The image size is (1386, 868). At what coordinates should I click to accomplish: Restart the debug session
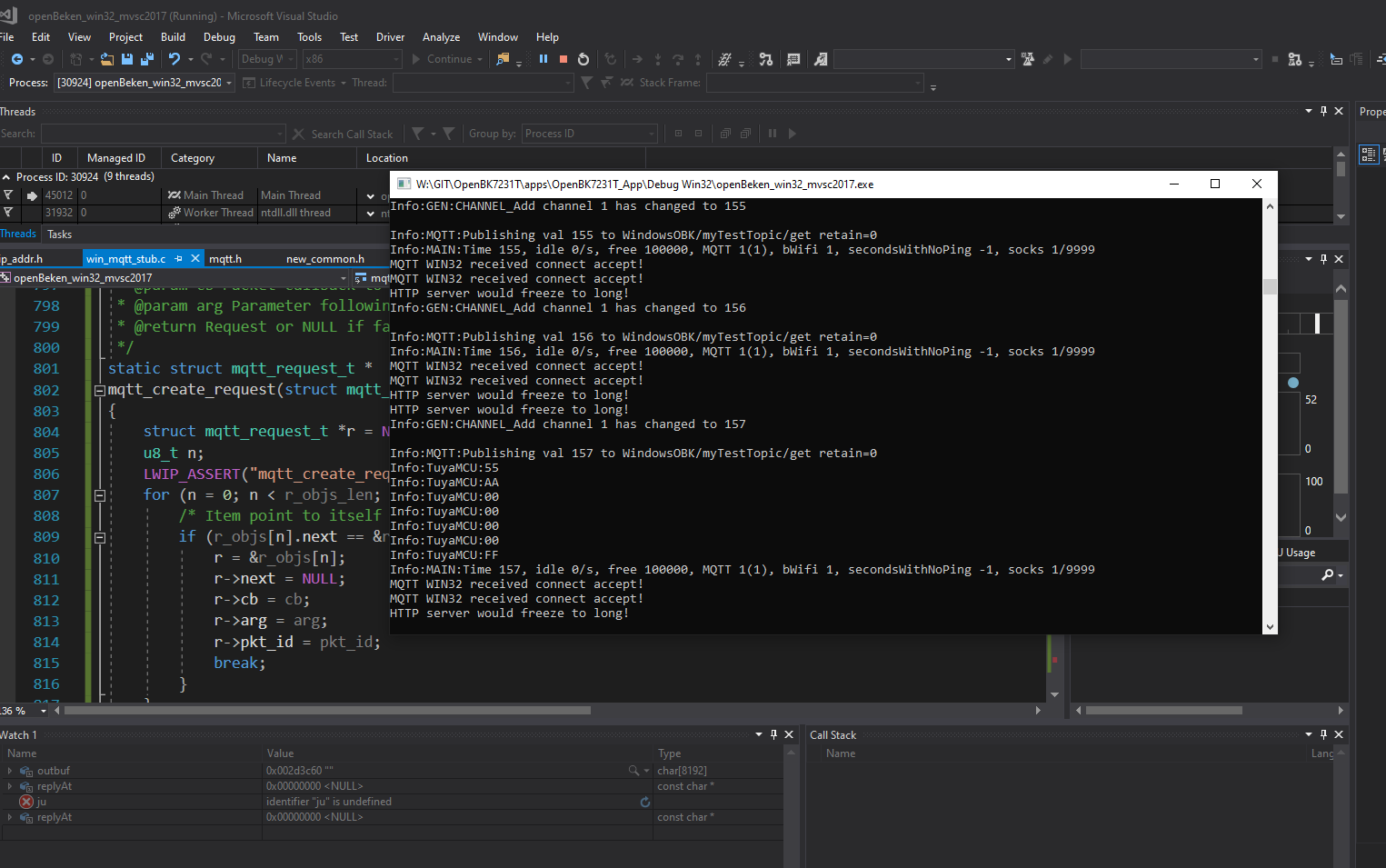coord(583,59)
